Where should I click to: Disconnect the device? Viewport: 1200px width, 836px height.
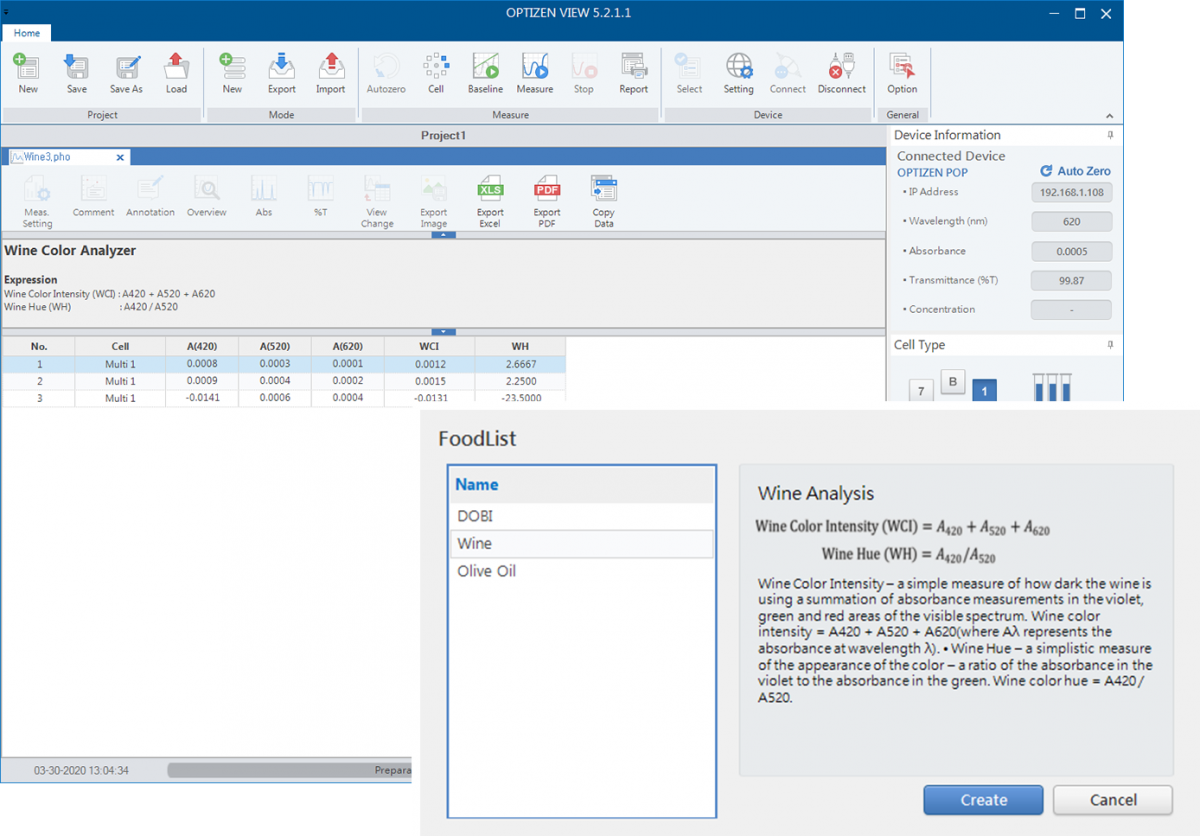[842, 74]
